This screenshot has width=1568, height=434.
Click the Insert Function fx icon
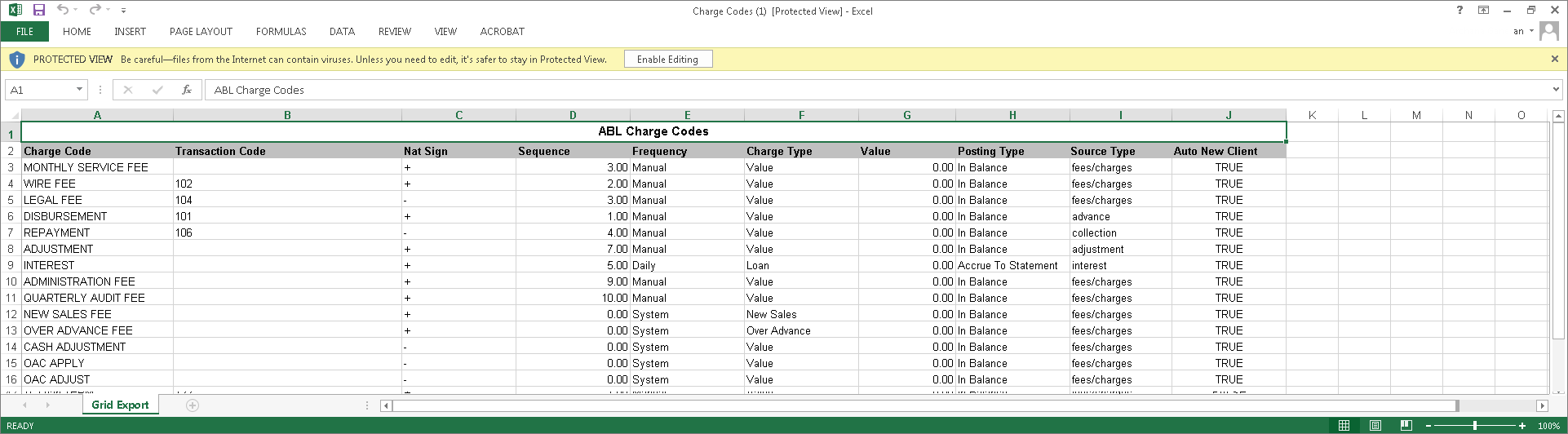(187, 90)
